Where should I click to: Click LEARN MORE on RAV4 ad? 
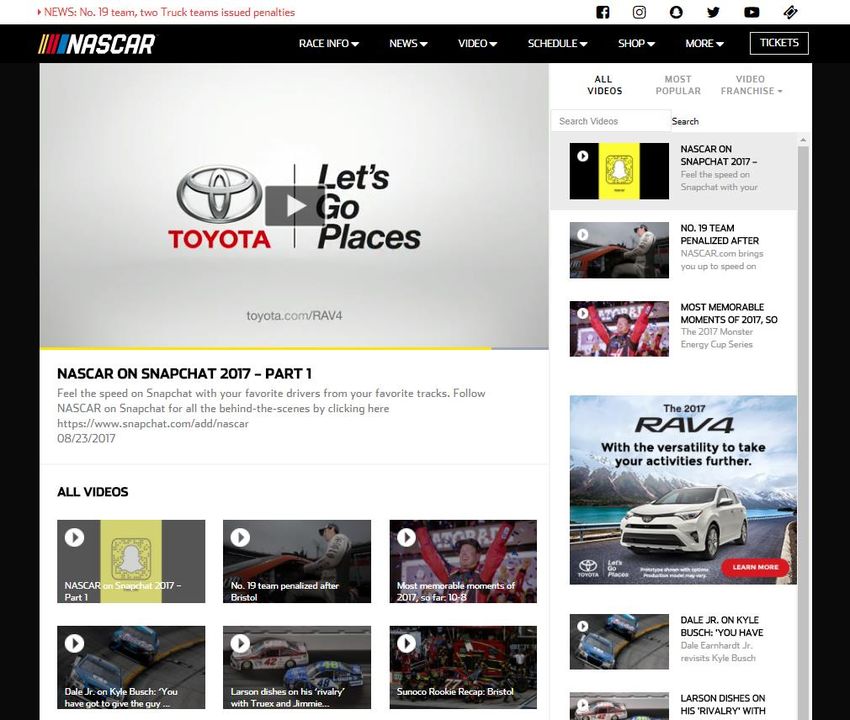(755, 567)
